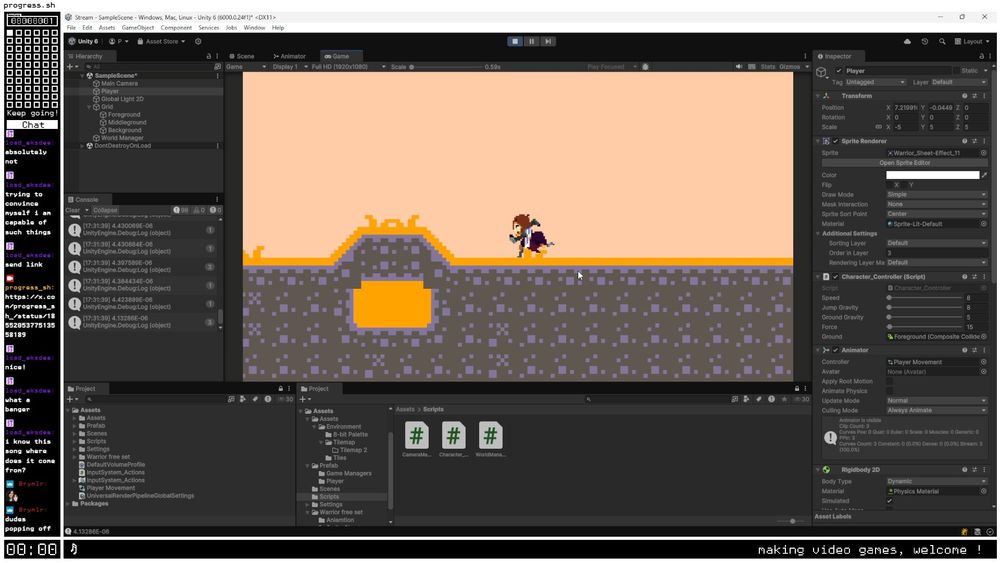Image resolution: width=1000 pixels, height=563 pixels.
Task: Click add (+) in right Project panel
Action: click(304, 399)
